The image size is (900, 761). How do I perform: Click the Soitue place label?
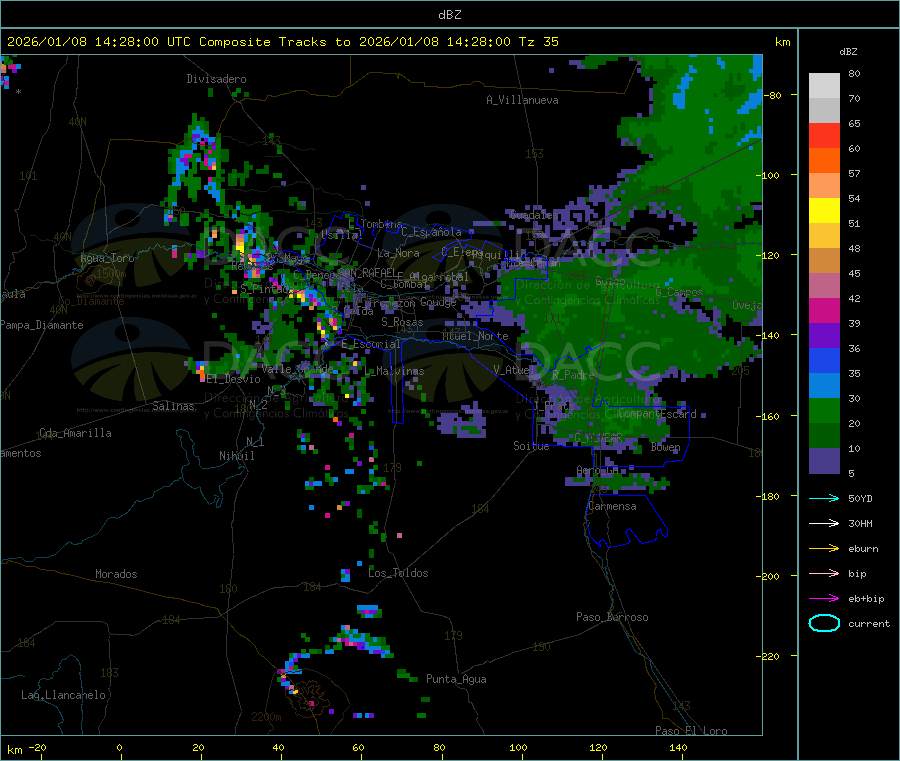point(531,446)
